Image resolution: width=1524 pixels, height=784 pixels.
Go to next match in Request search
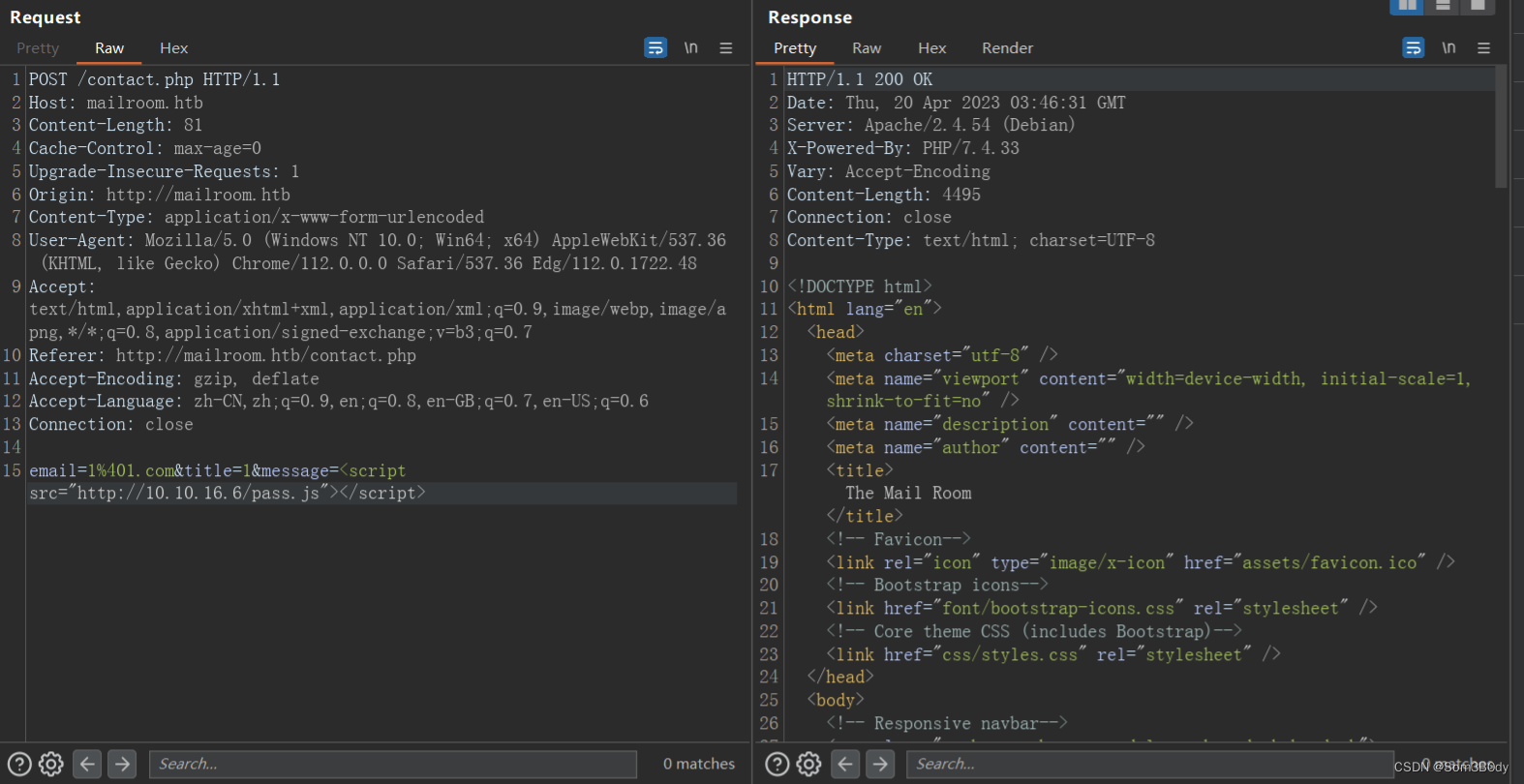(122, 764)
